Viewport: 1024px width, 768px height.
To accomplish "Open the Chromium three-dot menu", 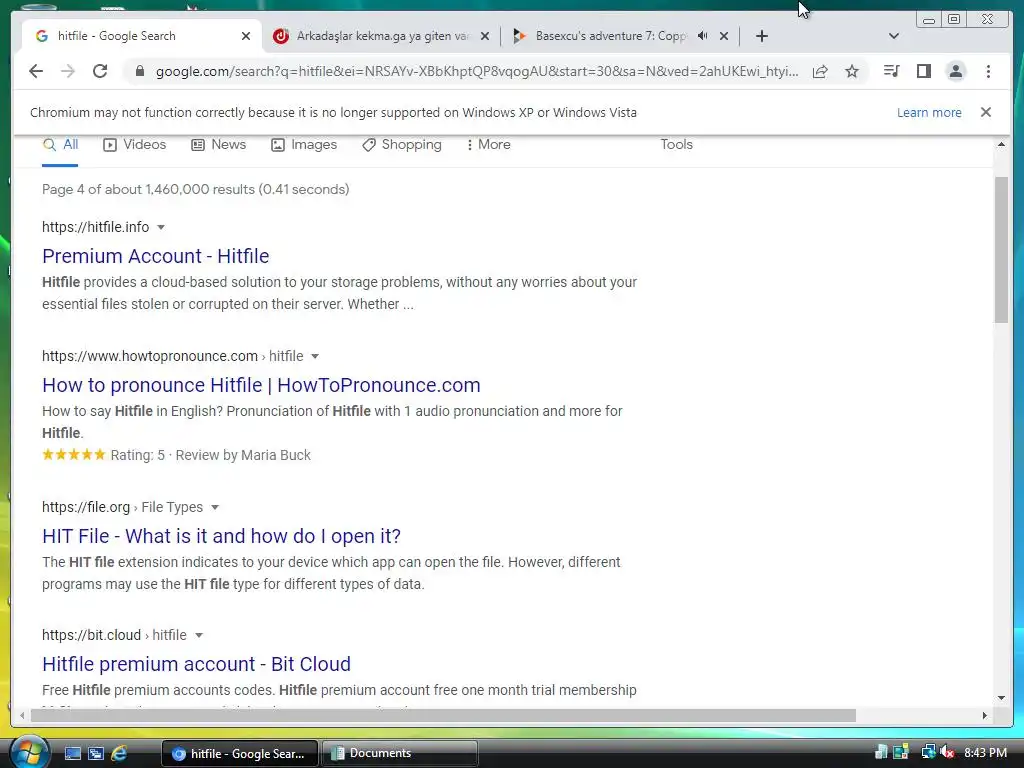I will point(988,71).
